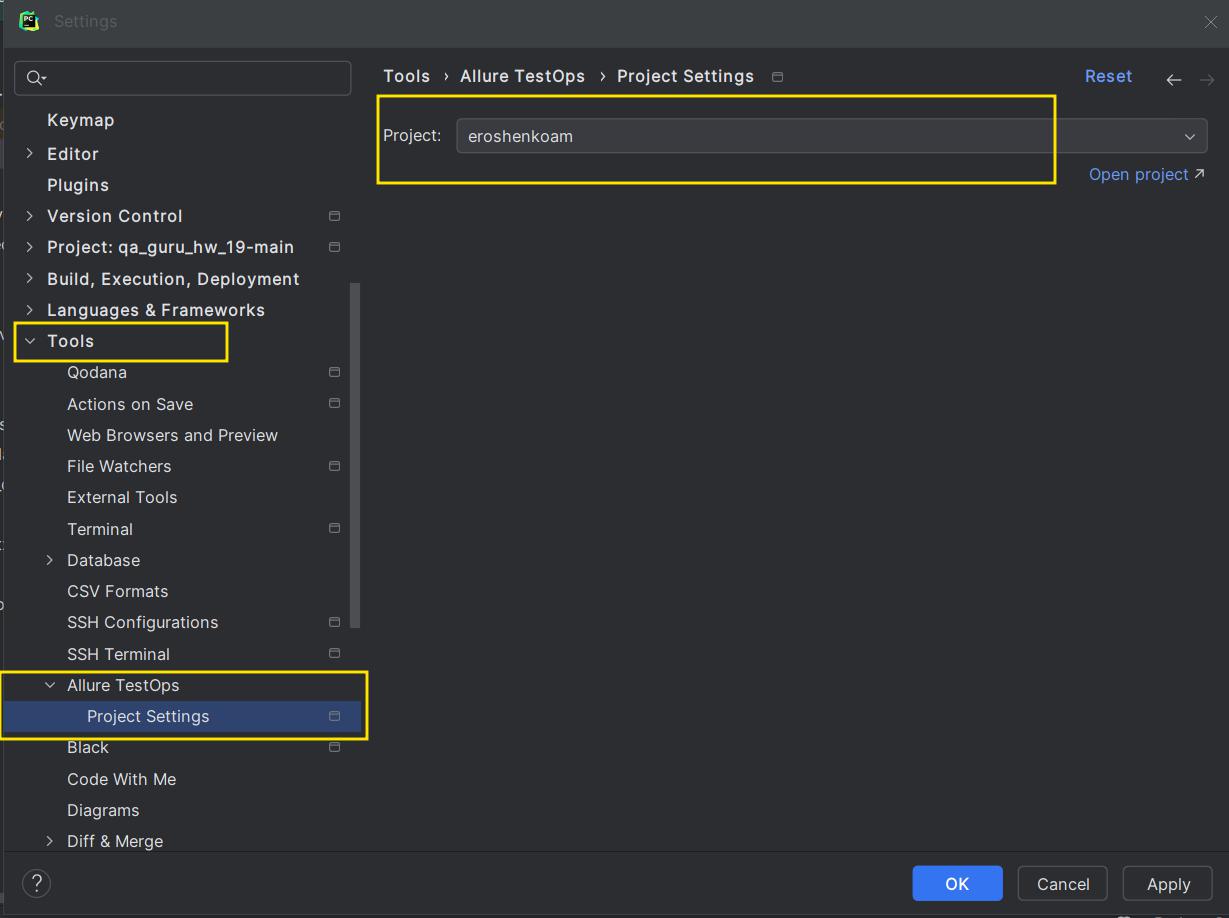Select the Plugins settings page

[x=78, y=185]
